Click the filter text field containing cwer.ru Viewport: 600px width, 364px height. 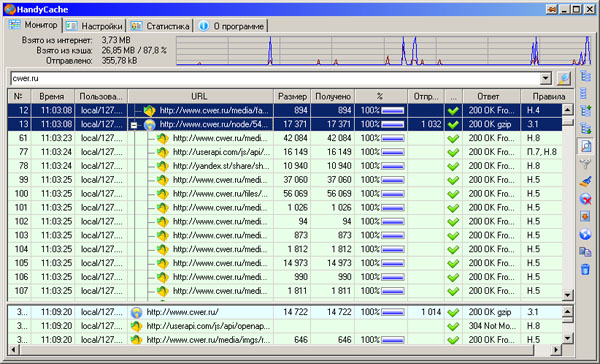coord(276,78)
